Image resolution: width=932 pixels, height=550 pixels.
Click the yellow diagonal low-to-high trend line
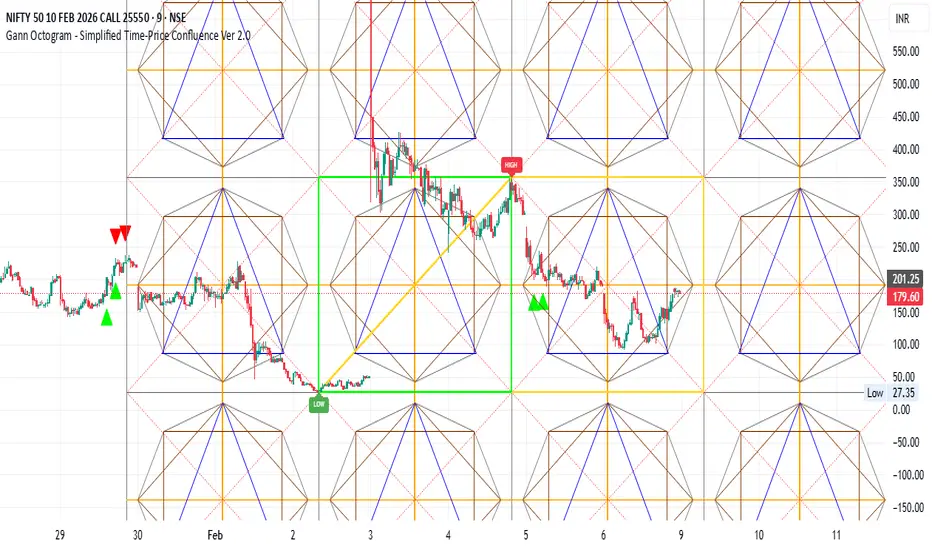tap(415, 284)
